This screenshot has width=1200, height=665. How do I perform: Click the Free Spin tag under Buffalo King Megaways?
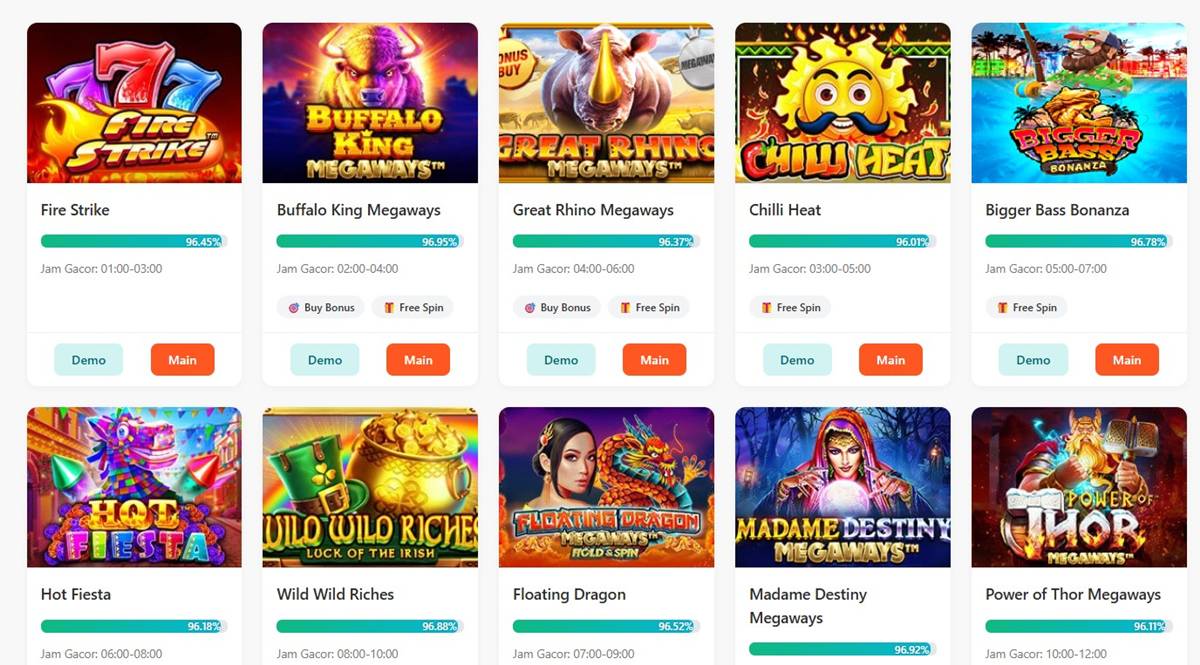click(412, 308)
